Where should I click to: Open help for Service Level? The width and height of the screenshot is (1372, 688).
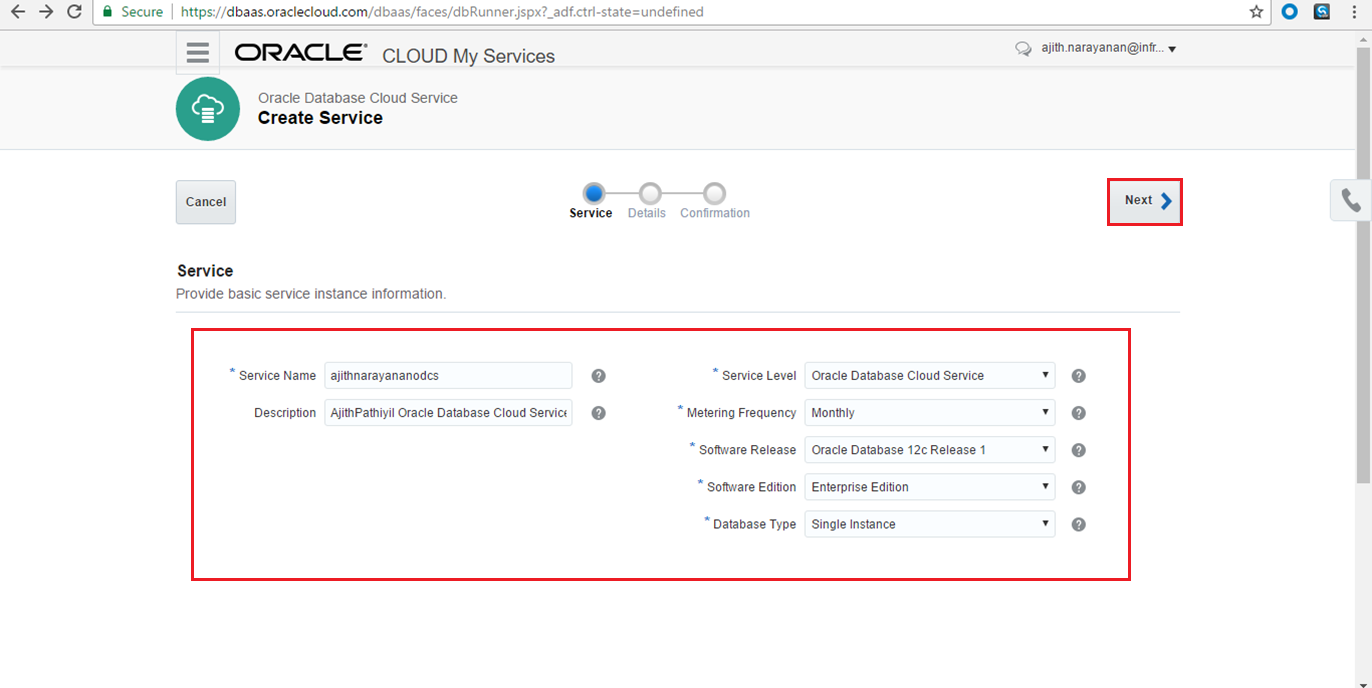tap(1078, 376)
